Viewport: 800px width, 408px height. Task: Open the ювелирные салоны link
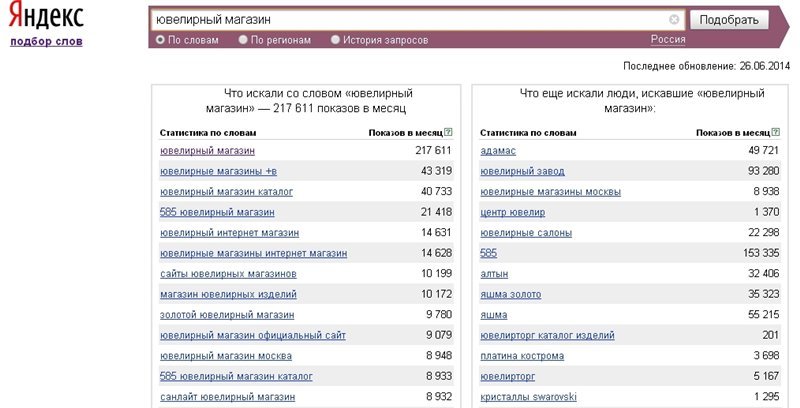click(x=526, y=233)
